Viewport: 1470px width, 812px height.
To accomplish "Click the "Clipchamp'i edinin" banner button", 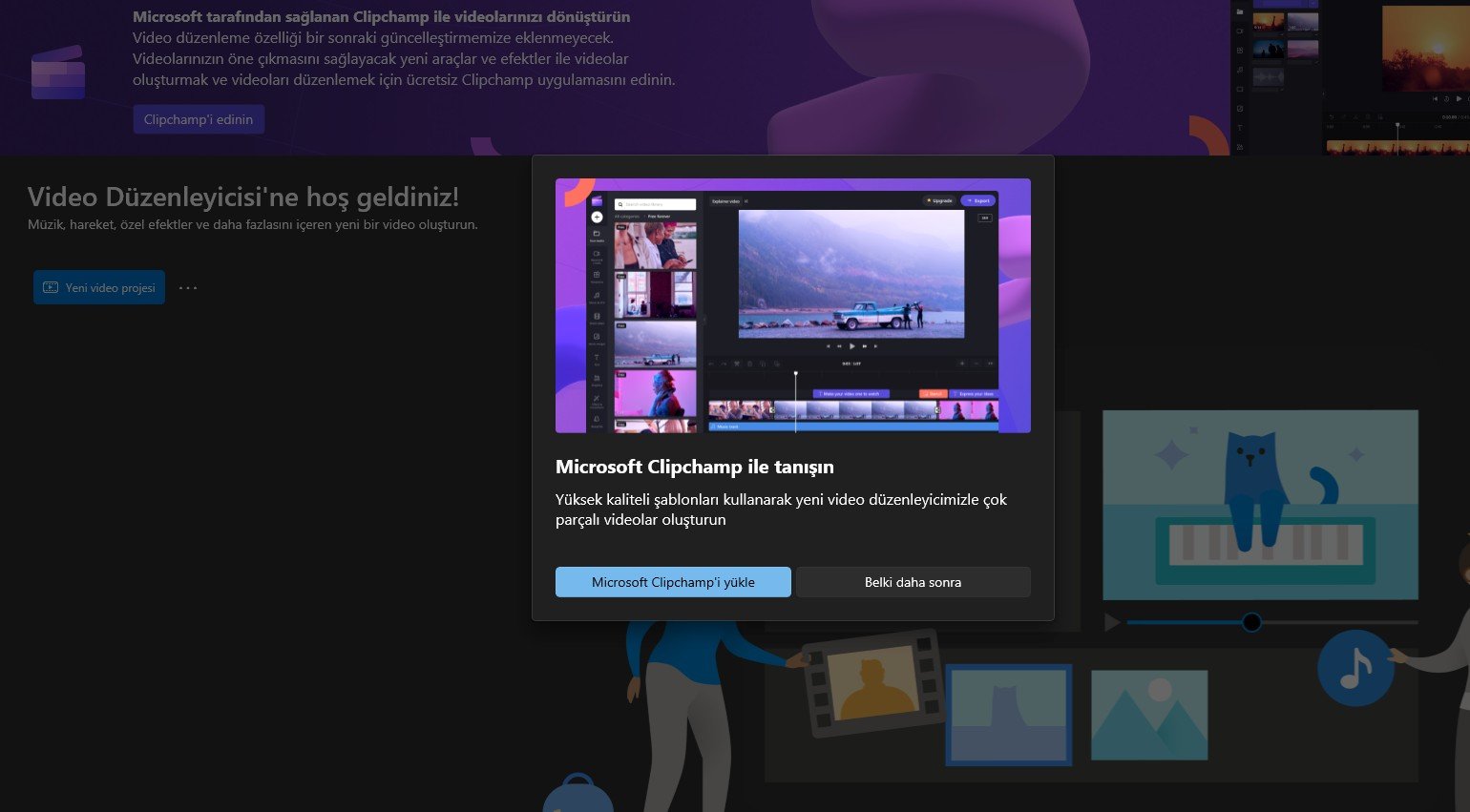I will 199,119.
